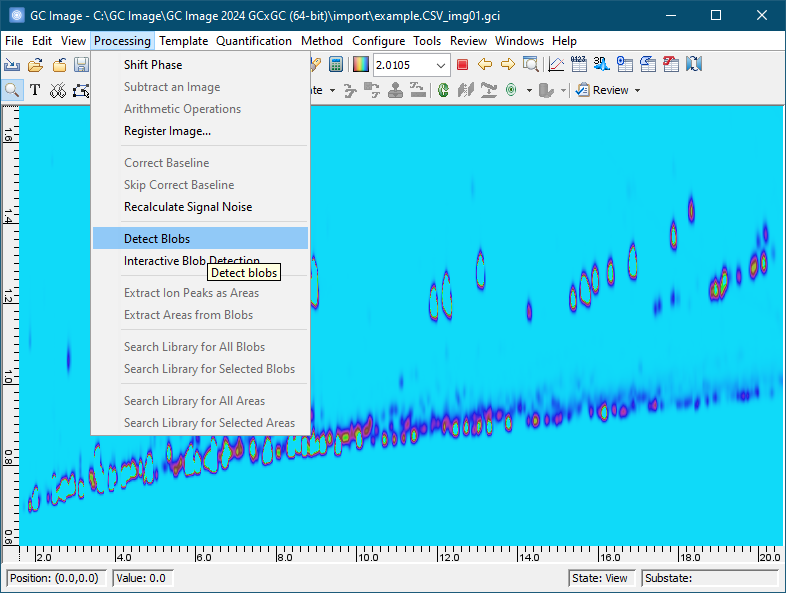The image size is (786, 593).
Task: Expand the 2.0105 value dropdown
Action: [x=441, y=65]
